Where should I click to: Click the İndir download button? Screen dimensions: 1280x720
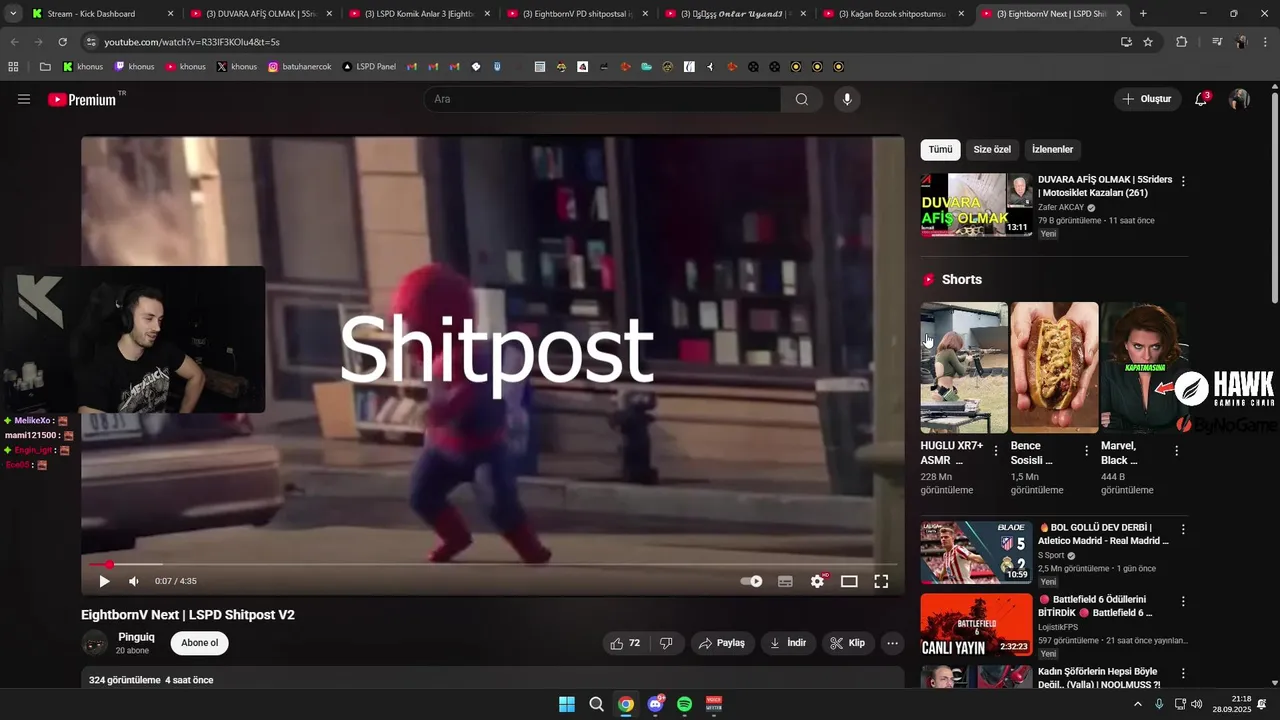click(788, 643)
